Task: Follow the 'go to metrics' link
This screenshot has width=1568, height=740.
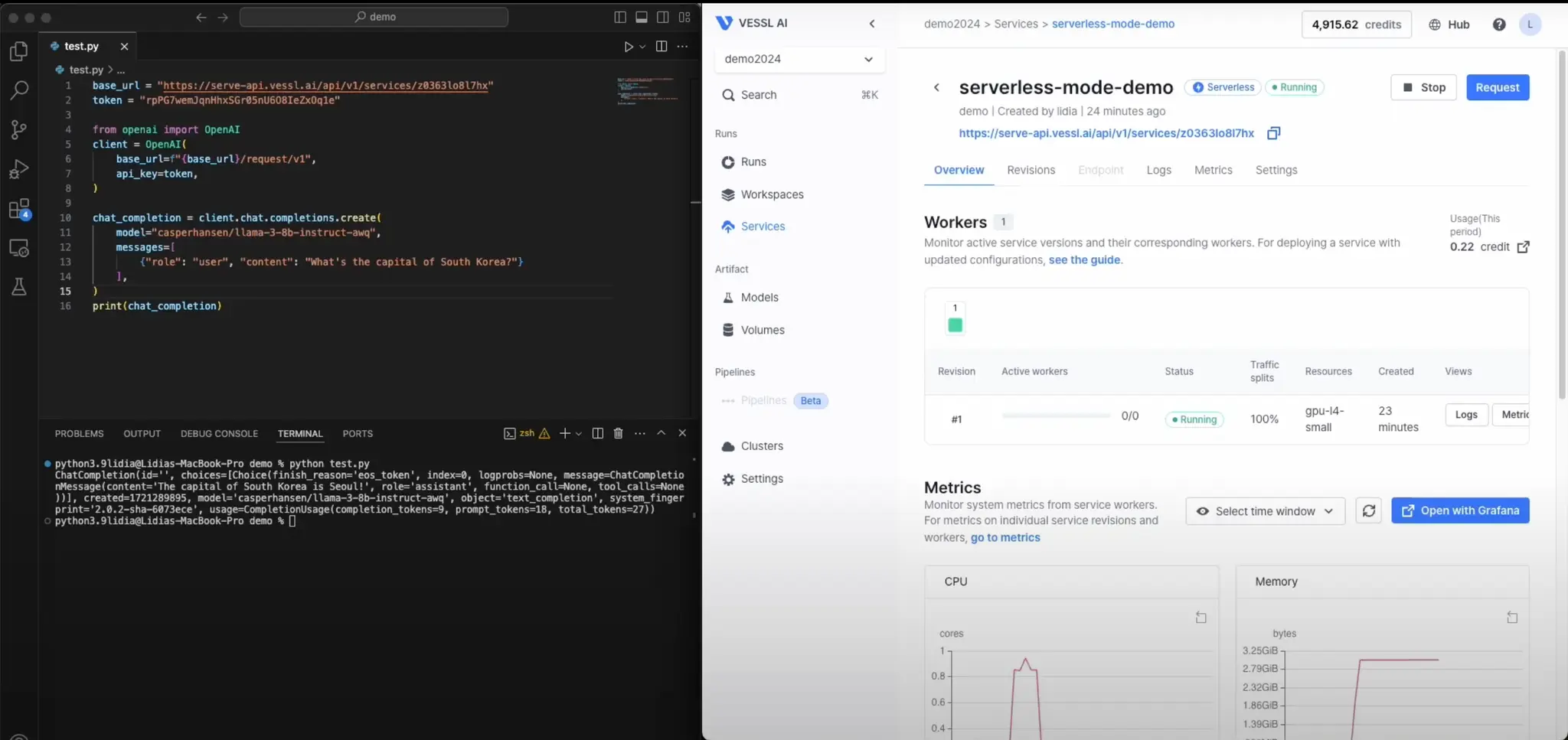Action: tap(1005, 538)
